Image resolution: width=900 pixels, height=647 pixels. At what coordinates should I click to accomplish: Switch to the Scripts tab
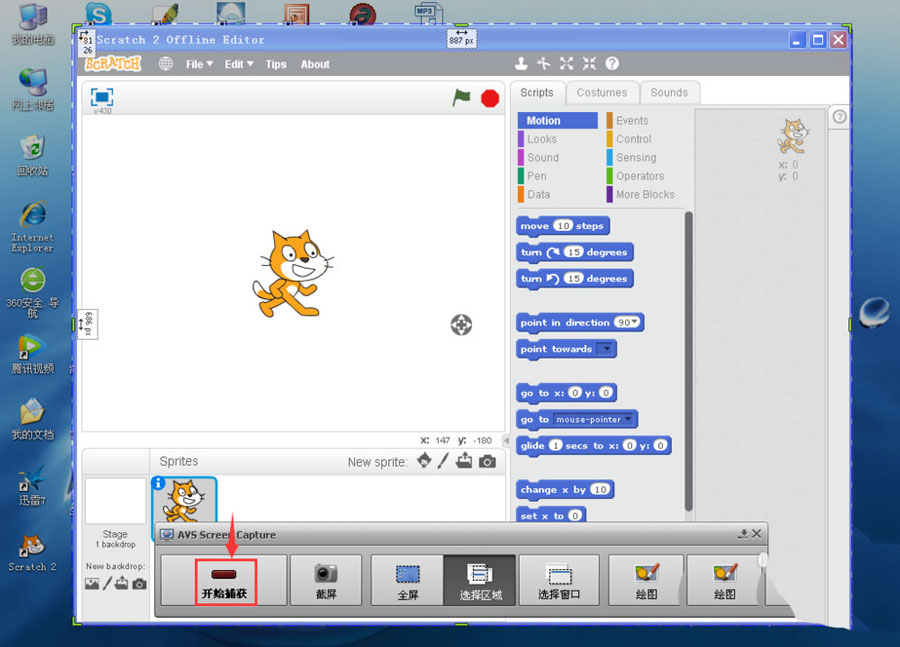click(537, 92)
